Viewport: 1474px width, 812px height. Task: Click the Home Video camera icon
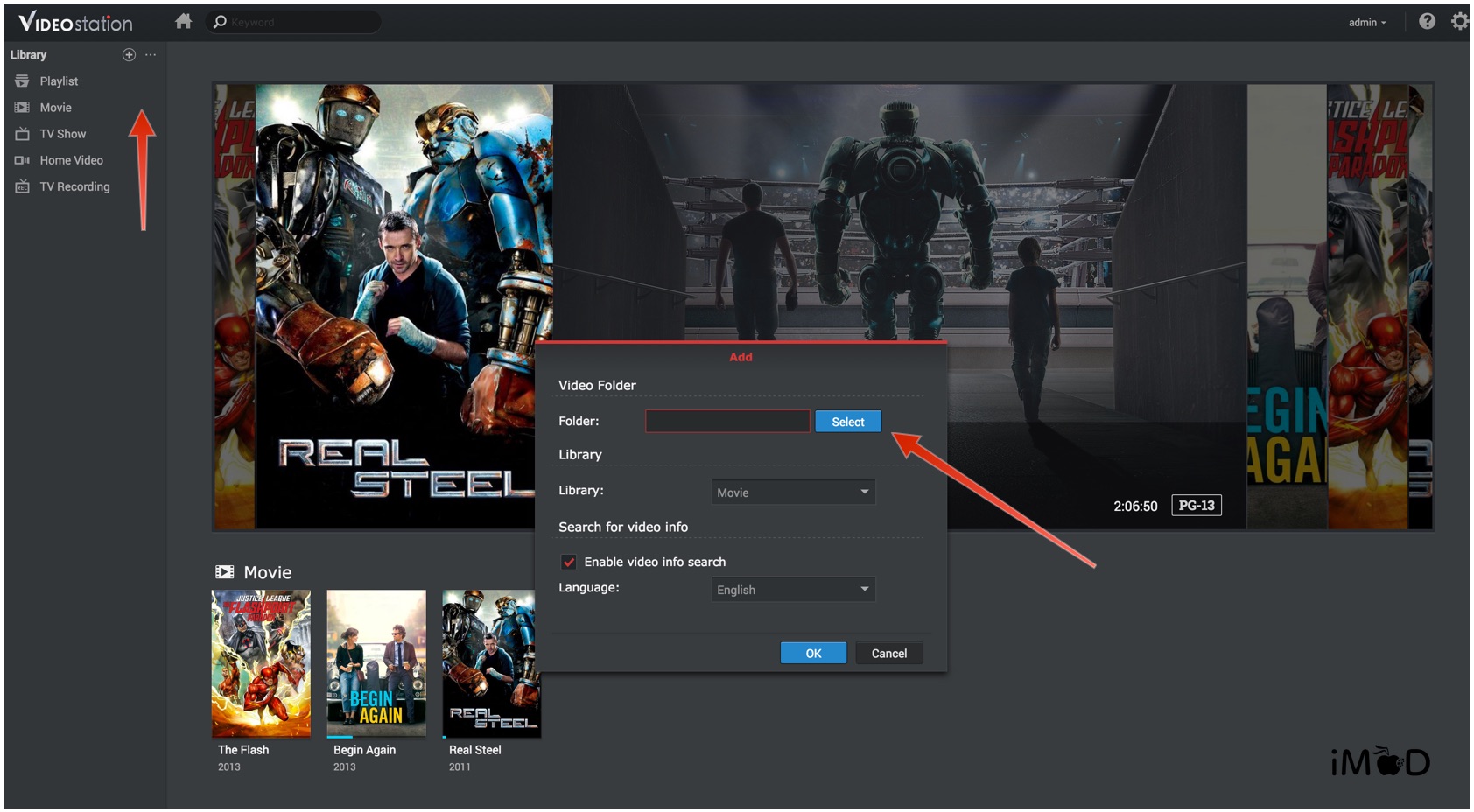[x=22, y=160]
